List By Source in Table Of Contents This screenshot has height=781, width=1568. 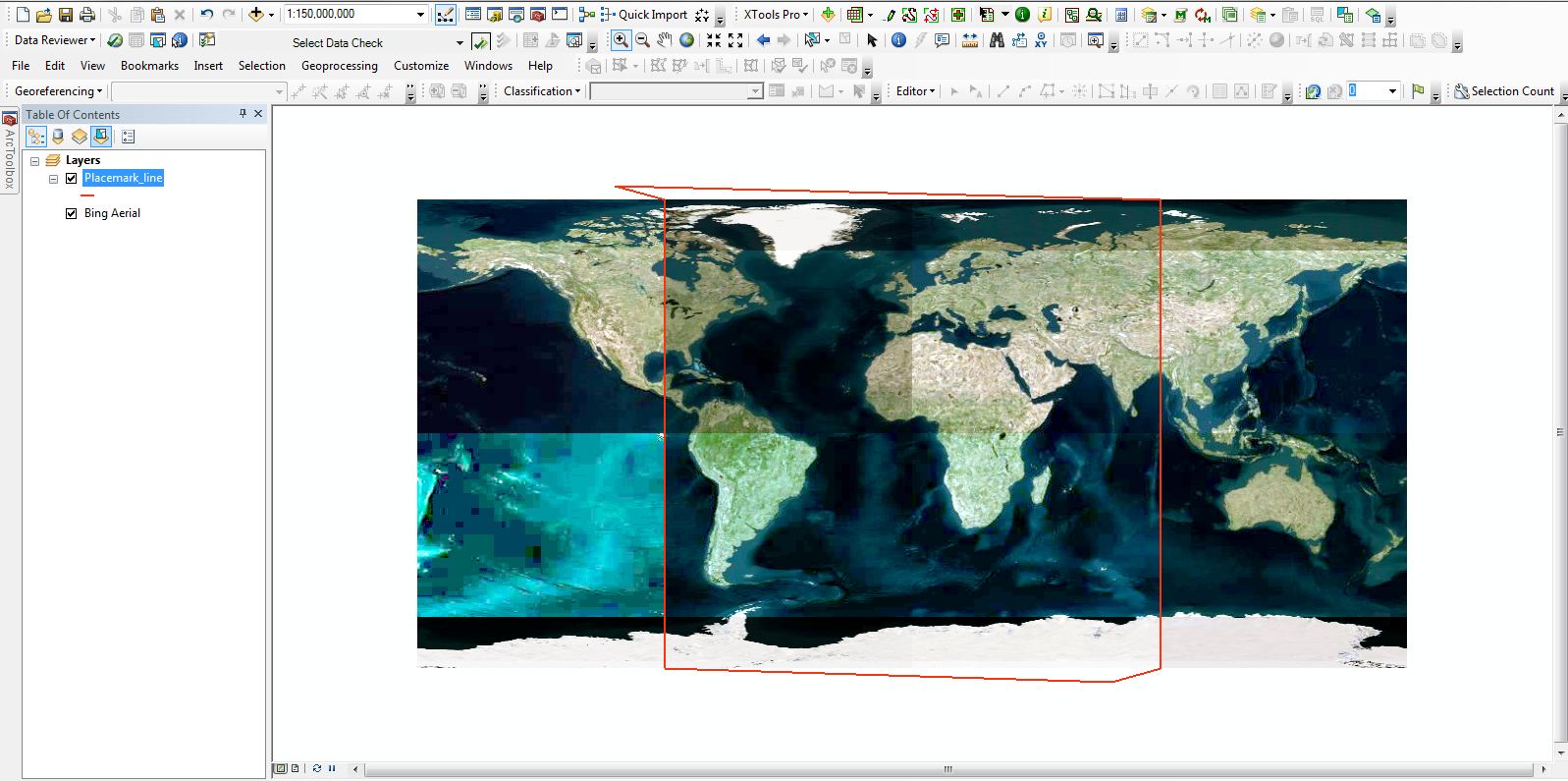tap(58, 137)
